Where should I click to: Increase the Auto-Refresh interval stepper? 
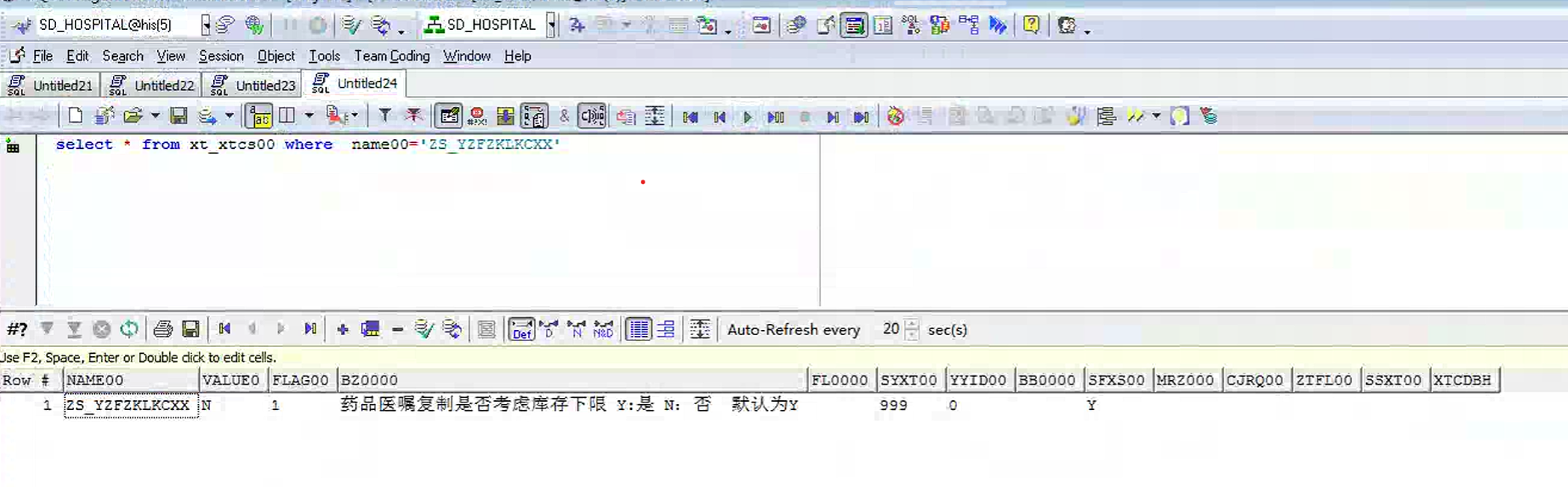[911, 324]
